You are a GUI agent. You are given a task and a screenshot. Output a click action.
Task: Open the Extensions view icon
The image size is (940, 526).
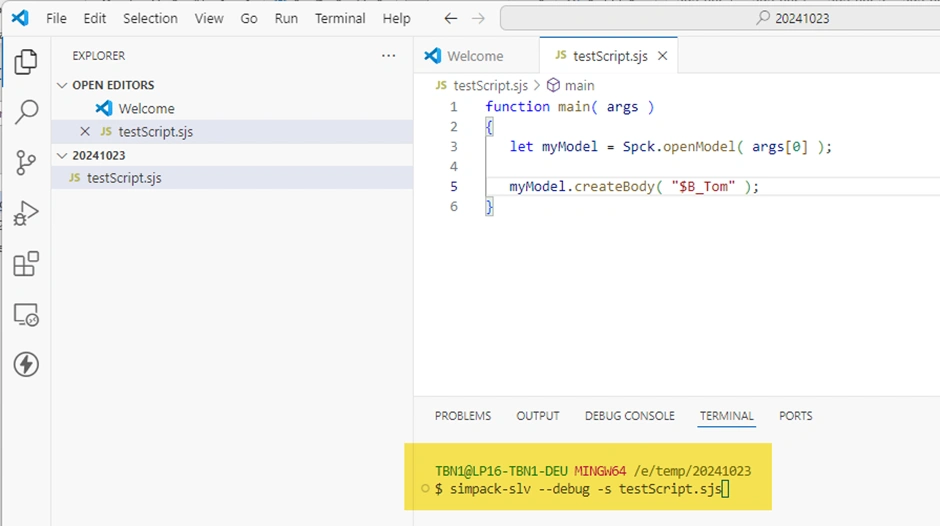point(26,264)
